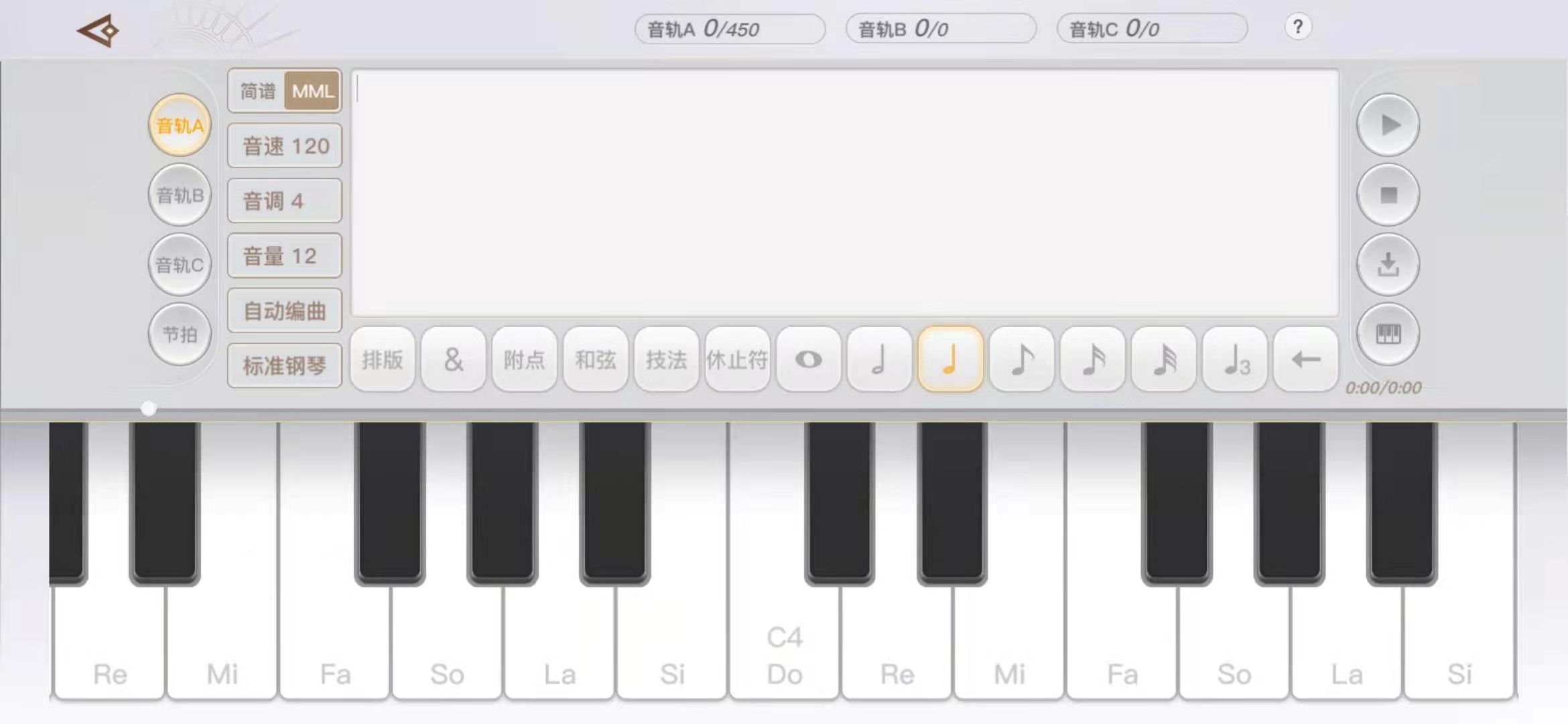Image resolution: width=1568 pixels, height=724 pixels.
Task: Switch to the 简谱 tab
Action: pos(256,91)
